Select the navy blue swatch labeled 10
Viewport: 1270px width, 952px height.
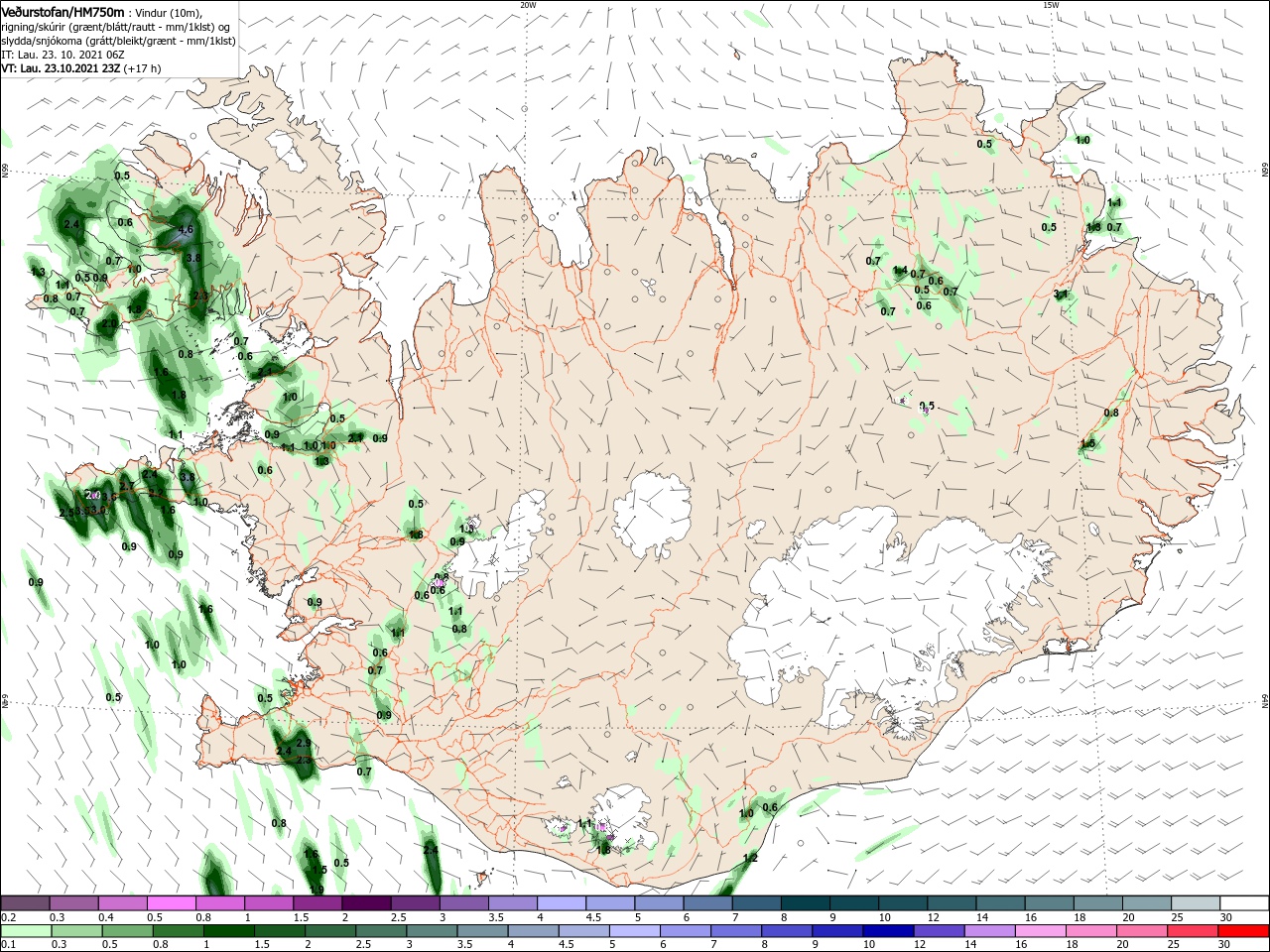pyautogui.click(x=887, y=931)
